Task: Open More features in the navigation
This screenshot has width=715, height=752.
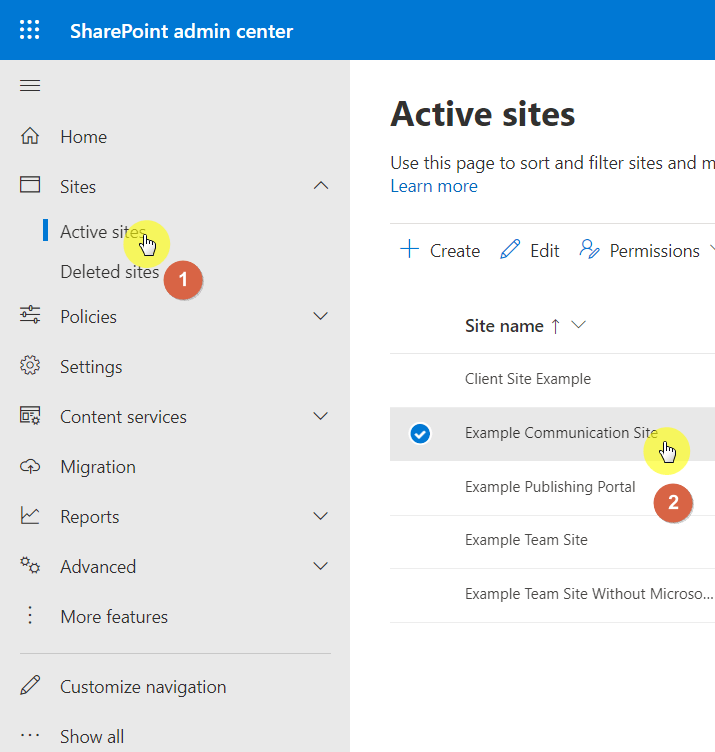Action: (114, 617)
